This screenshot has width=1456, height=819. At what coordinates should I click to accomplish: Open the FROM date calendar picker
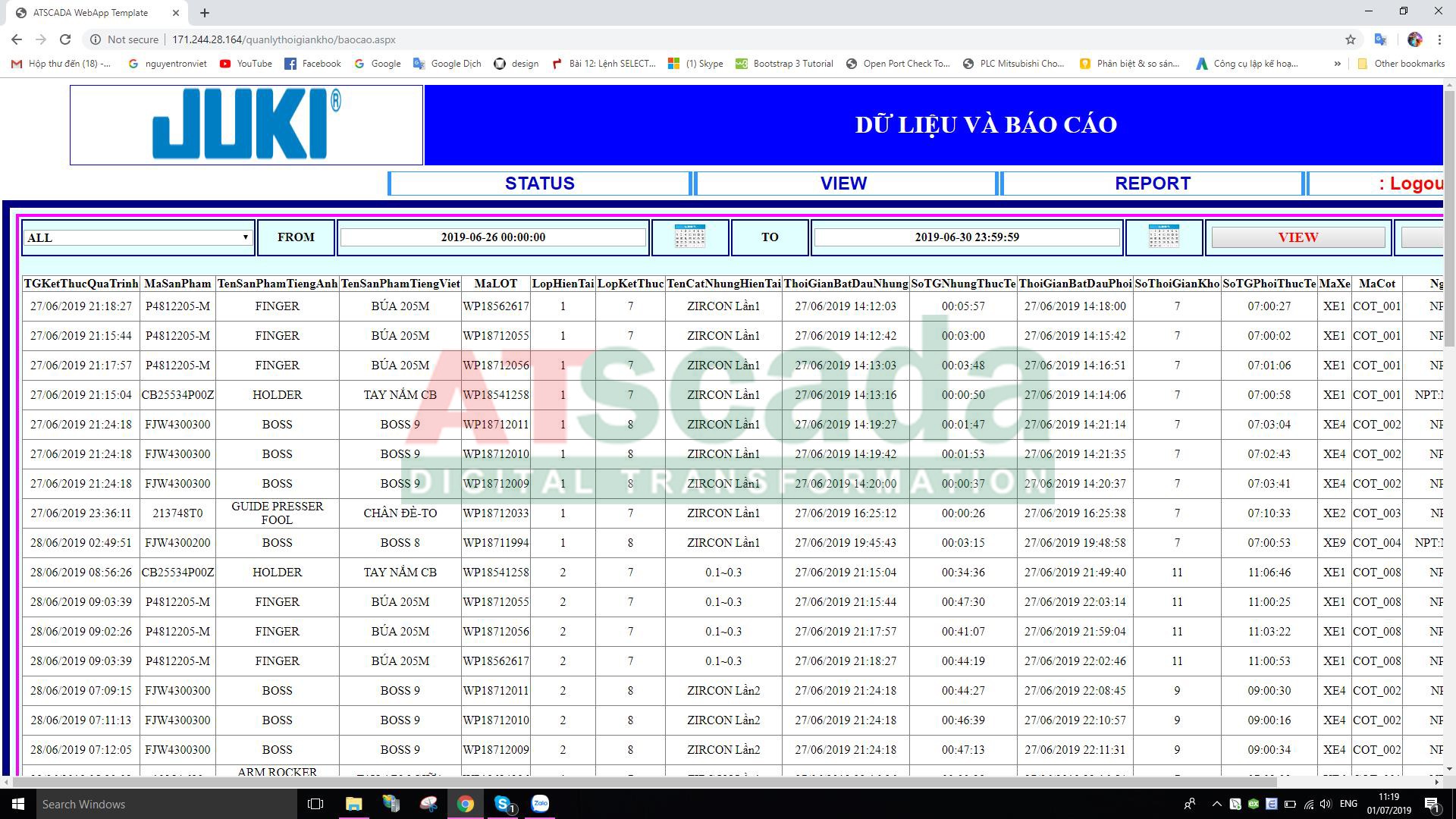click(689, 237)
